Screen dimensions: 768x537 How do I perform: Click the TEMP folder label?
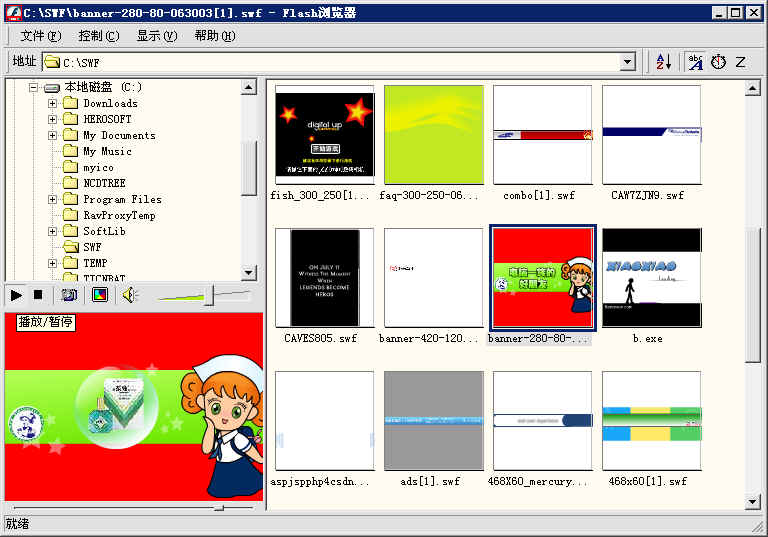[x=95, y=264]
